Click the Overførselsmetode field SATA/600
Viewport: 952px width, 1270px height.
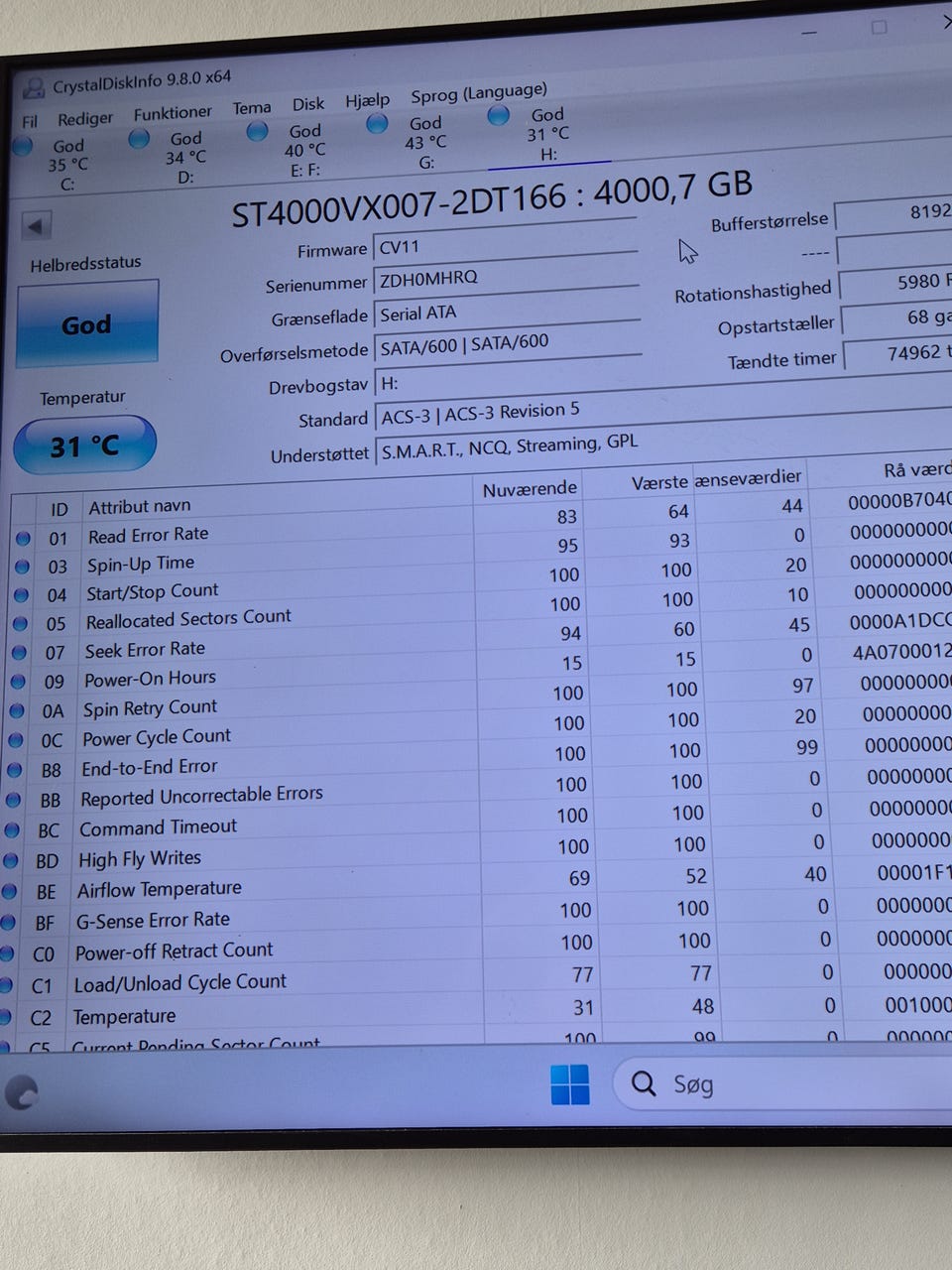(x=508, y=343)
